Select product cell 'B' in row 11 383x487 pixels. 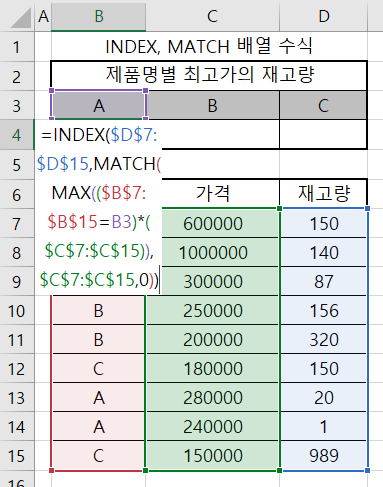tap(98, 339)
